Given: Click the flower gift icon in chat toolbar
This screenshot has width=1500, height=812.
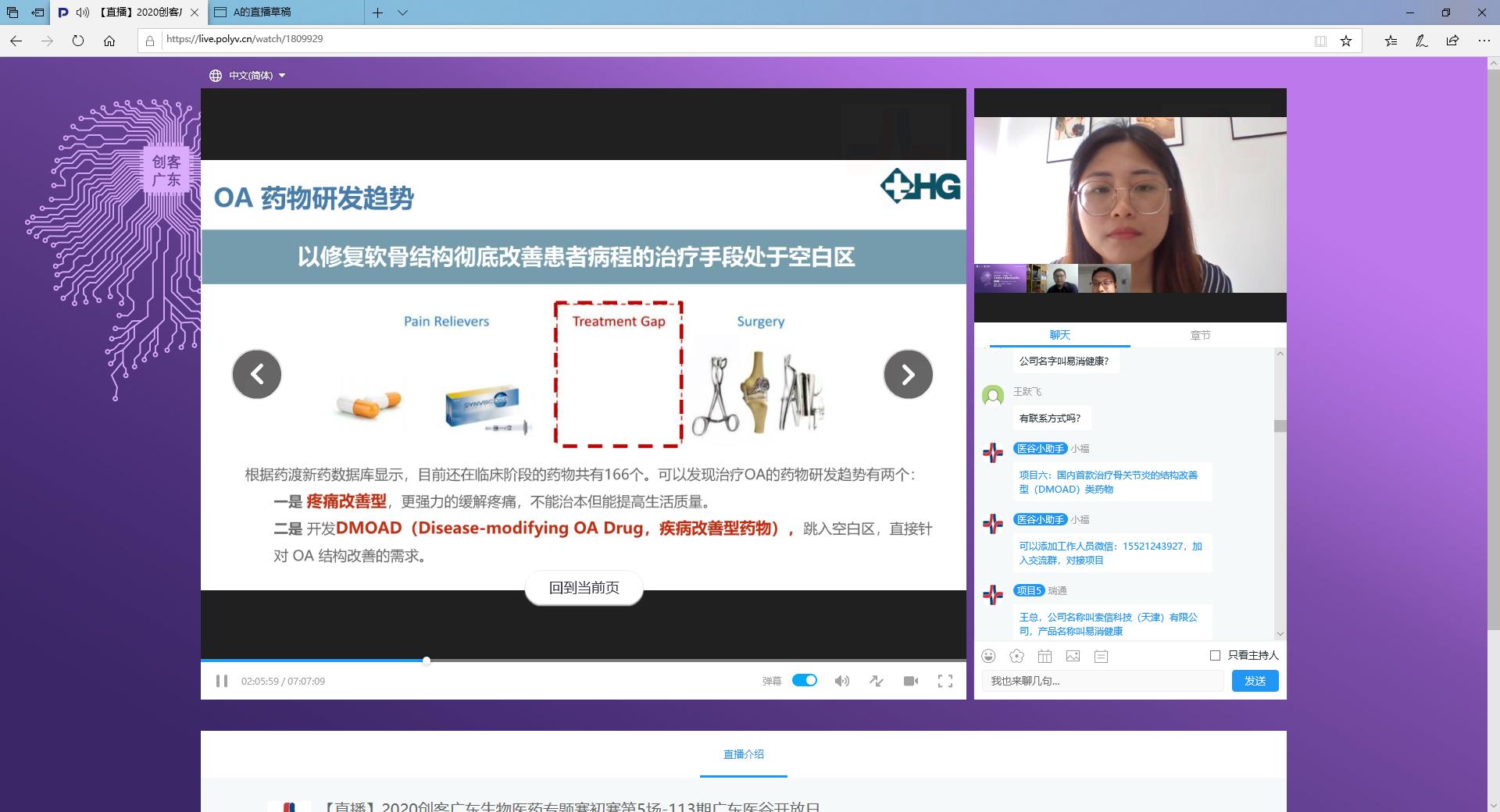Looking at the screenshot, I should coord(1017,657).
